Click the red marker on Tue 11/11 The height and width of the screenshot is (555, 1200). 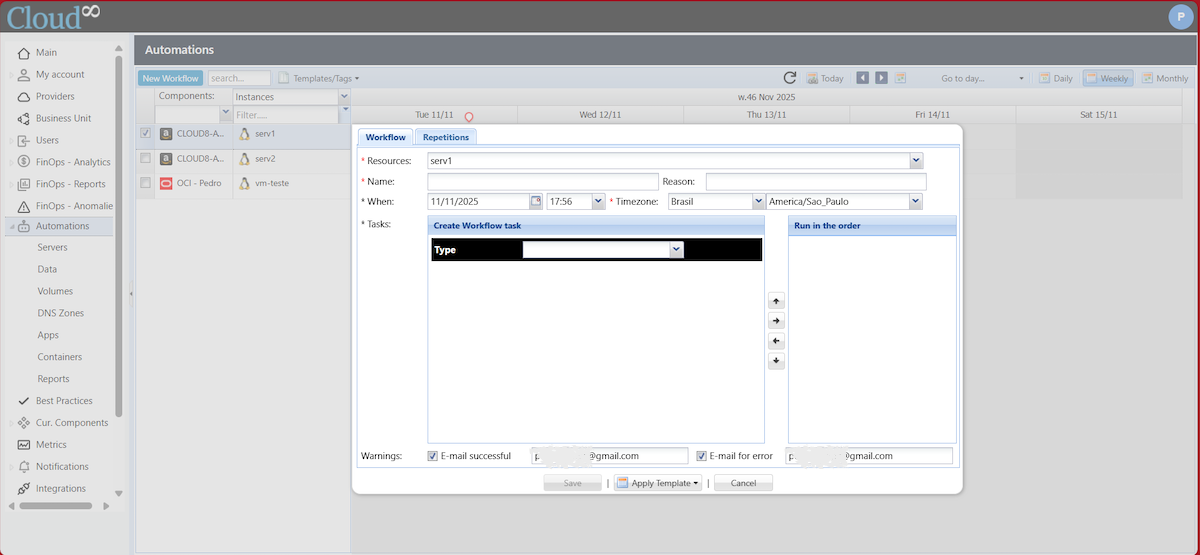[469, 117]
